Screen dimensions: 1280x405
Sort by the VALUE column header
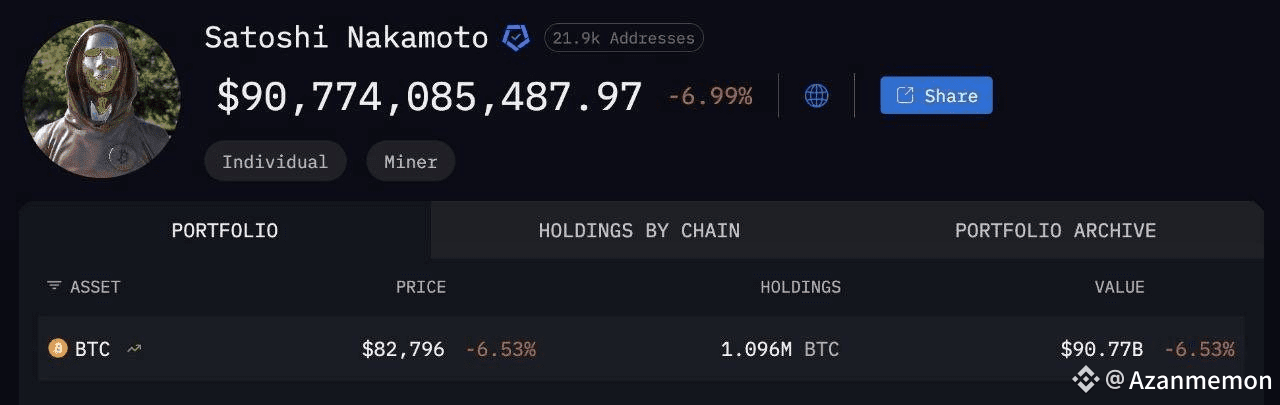1119,287
